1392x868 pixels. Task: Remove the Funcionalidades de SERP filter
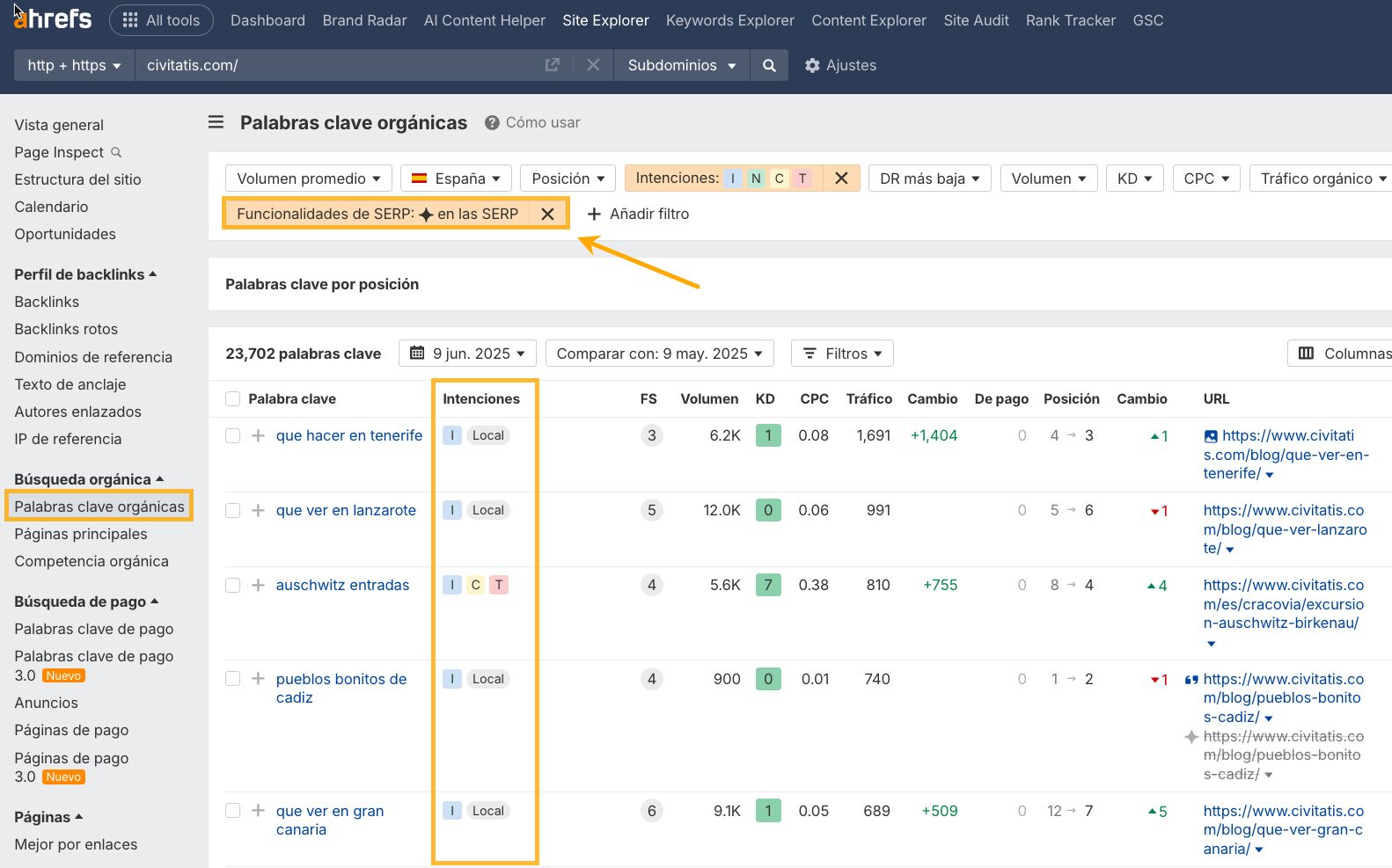(x=547, y=214)
